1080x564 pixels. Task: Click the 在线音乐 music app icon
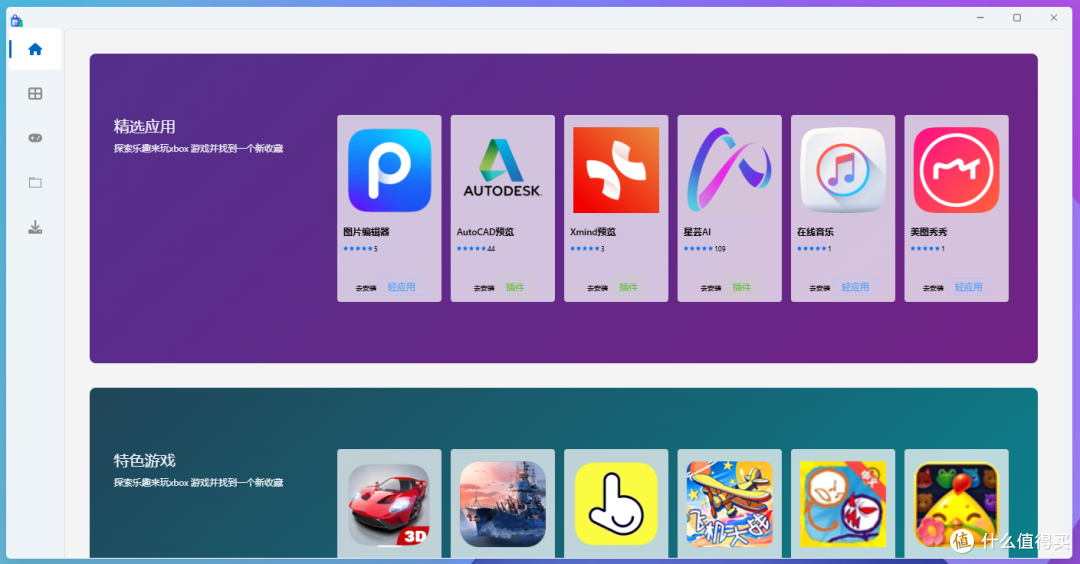(x=843, y=170)
